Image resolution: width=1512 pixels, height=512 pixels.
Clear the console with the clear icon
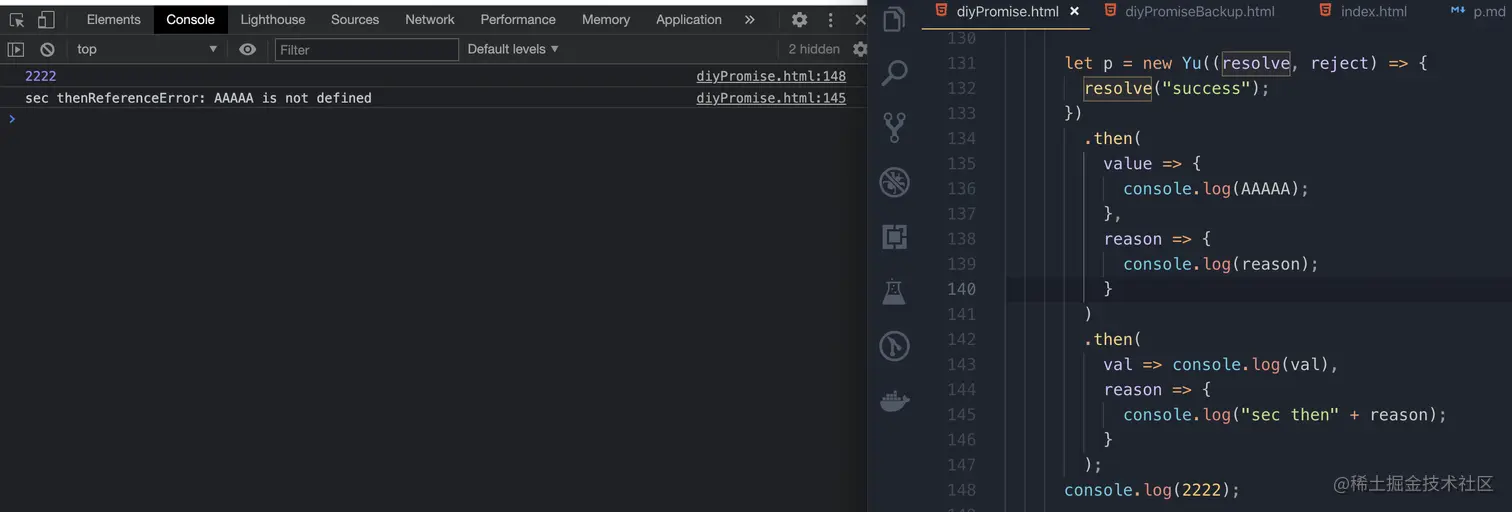coord(47,49)
